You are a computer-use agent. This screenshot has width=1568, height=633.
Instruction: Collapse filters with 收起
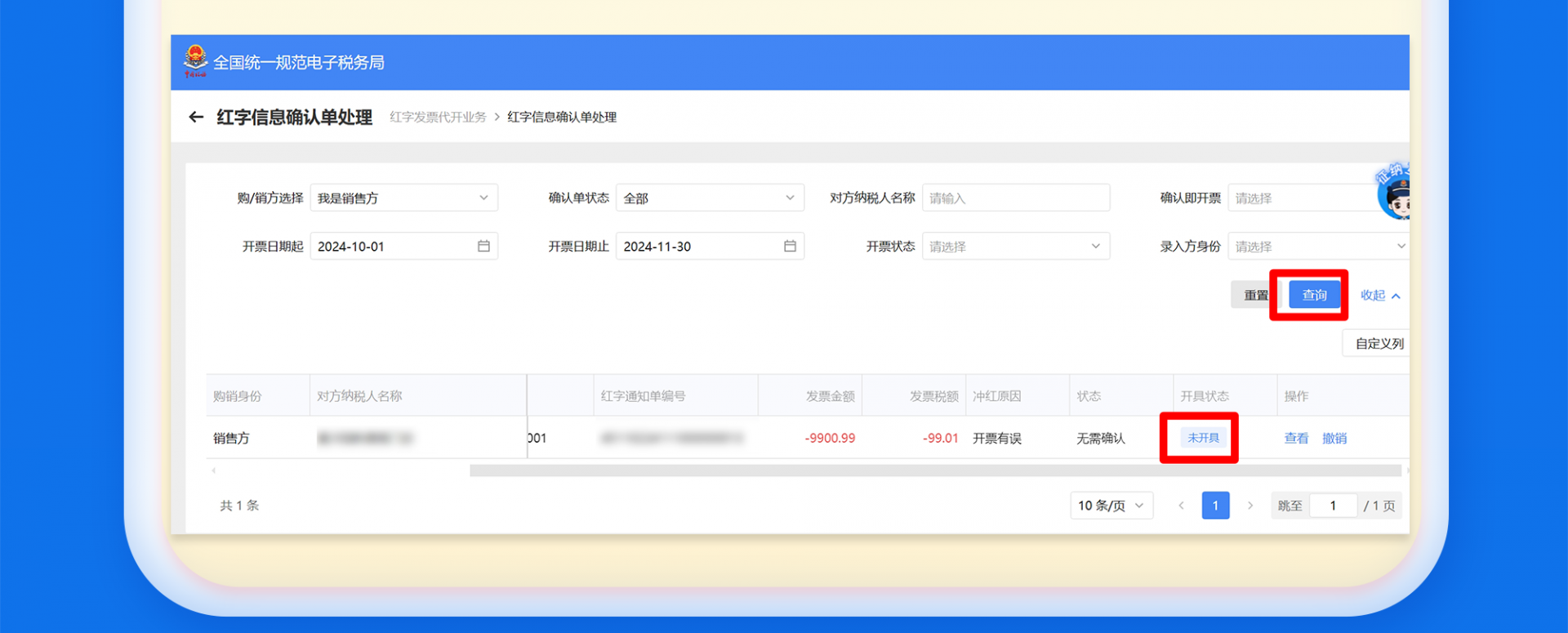[x=1379, y=295]
